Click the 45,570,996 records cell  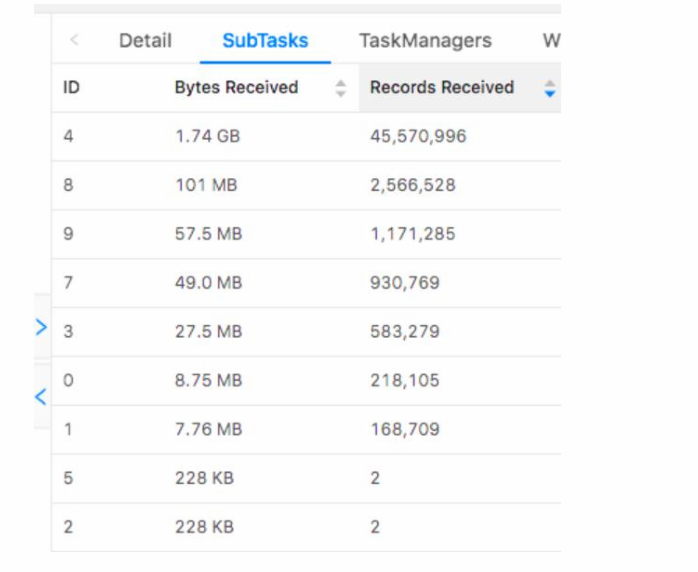point(418,136)
